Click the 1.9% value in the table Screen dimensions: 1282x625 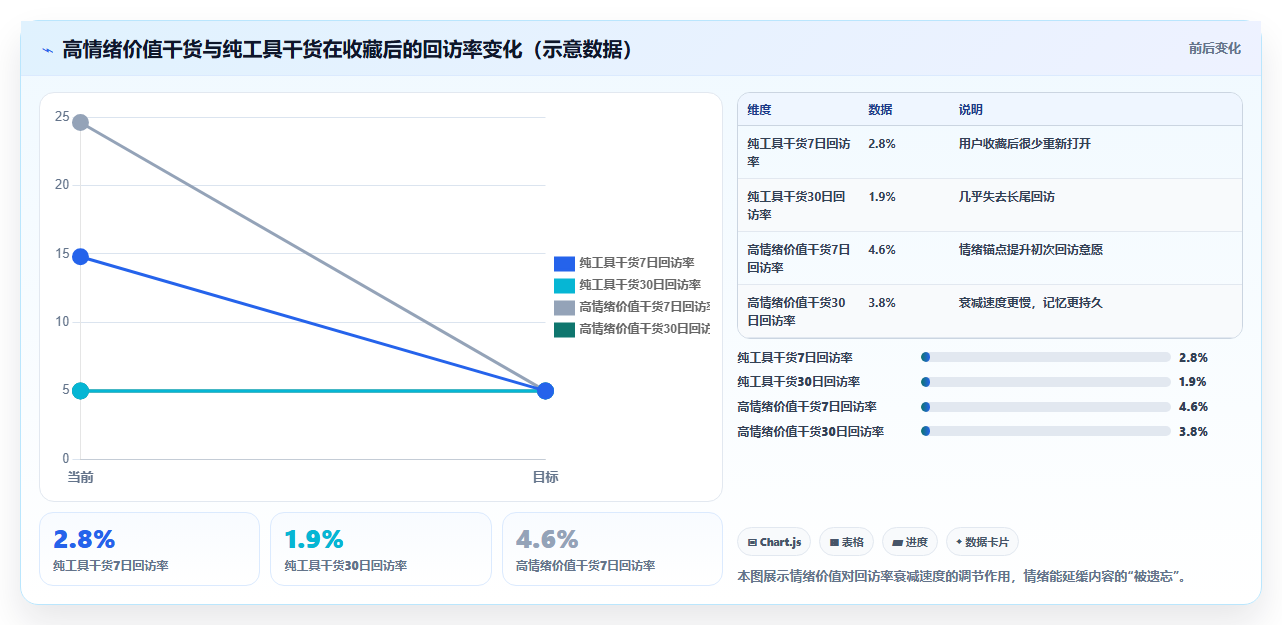click(x=882, y=196)
